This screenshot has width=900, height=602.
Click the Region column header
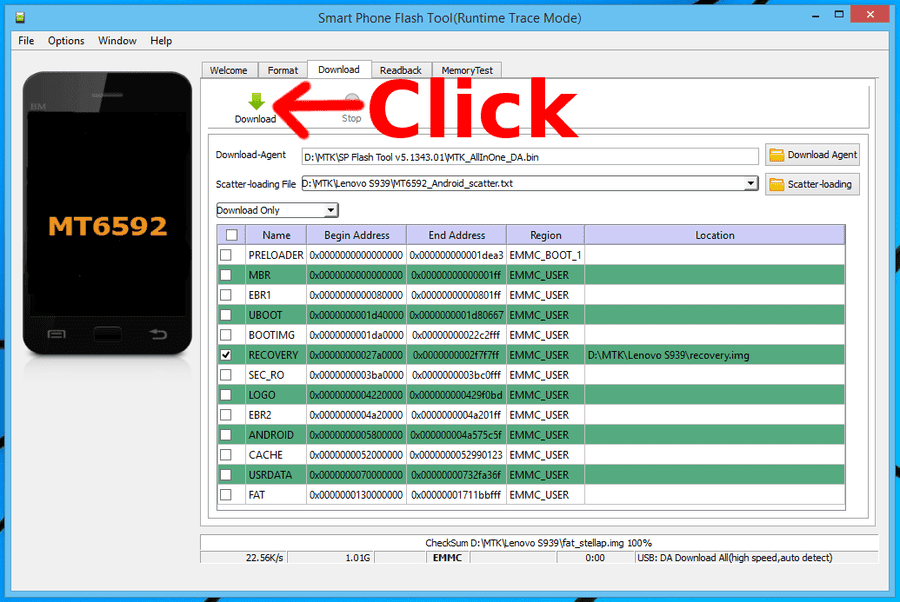(x=546, y=235)
